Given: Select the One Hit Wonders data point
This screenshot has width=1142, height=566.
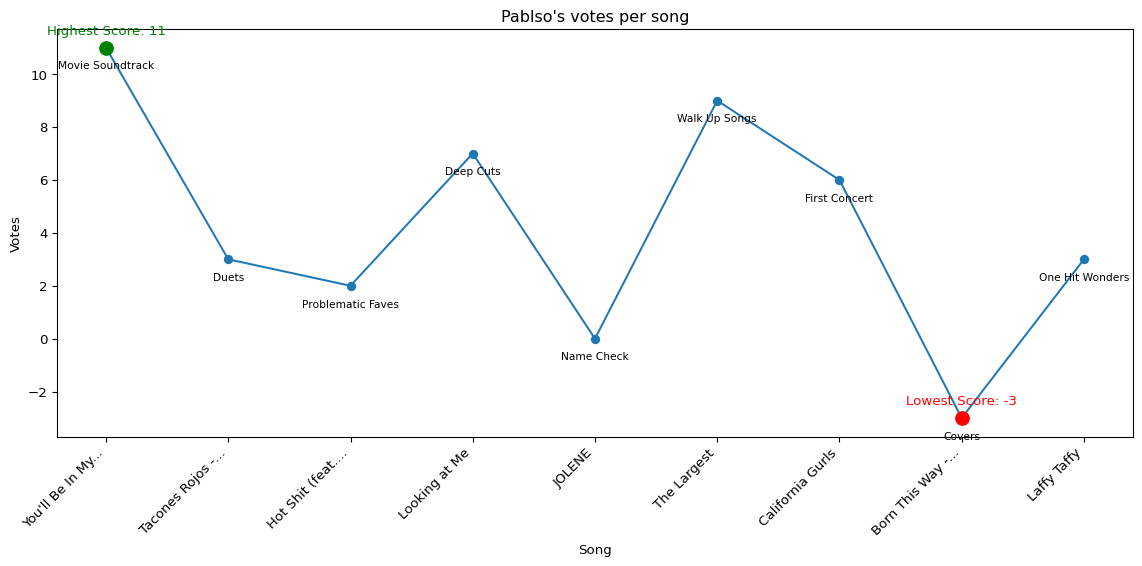Looking at the screenshot, I should 1084,259.
